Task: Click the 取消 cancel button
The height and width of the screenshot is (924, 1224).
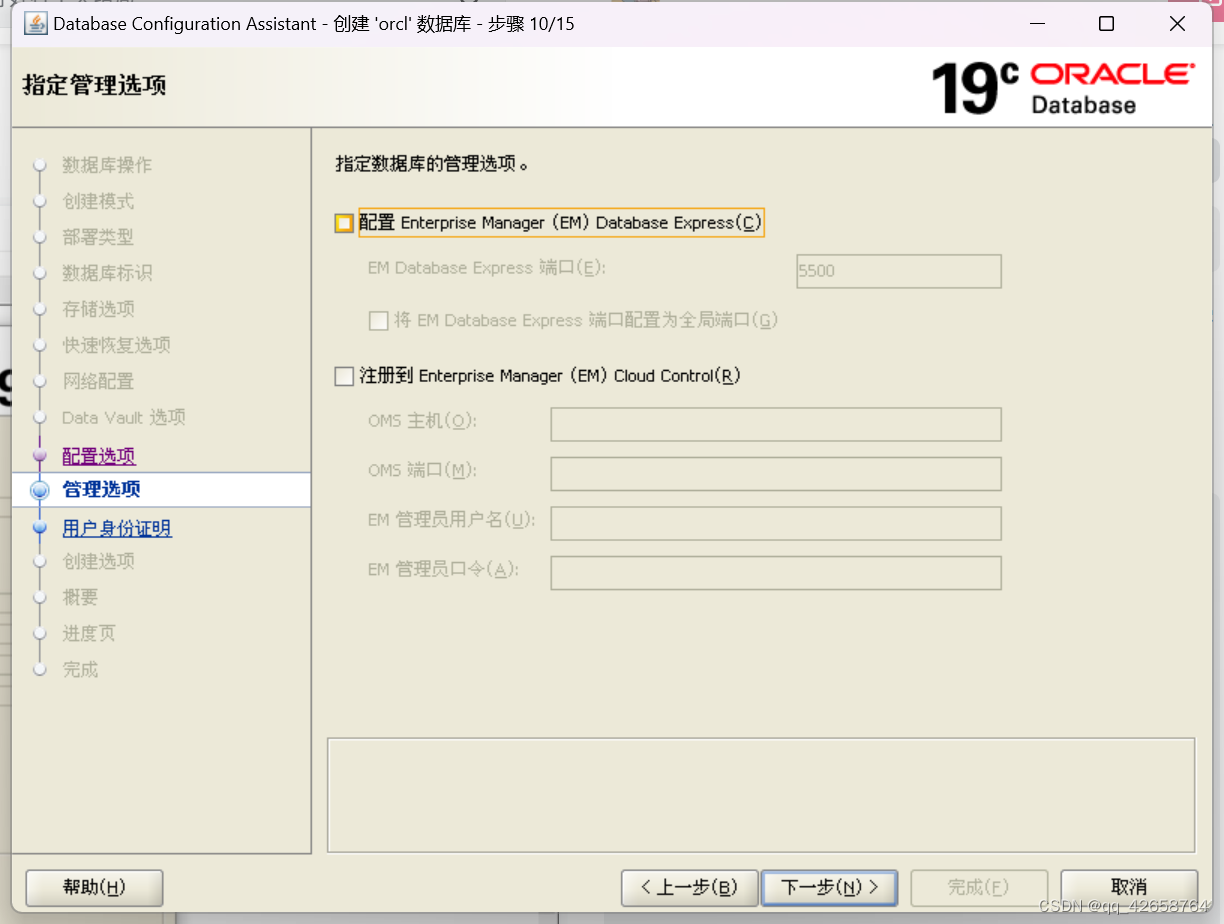Action: (1129, 887)
